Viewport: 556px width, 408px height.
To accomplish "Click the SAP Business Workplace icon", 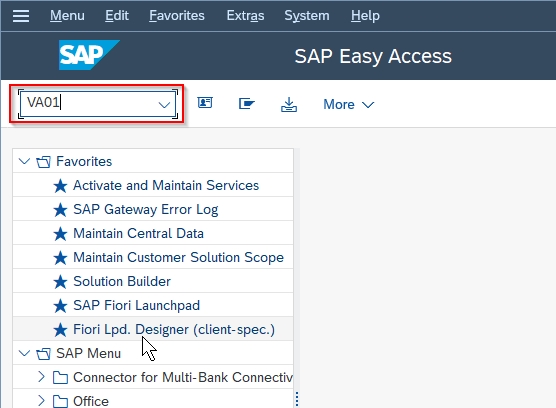I will (246, 104).
